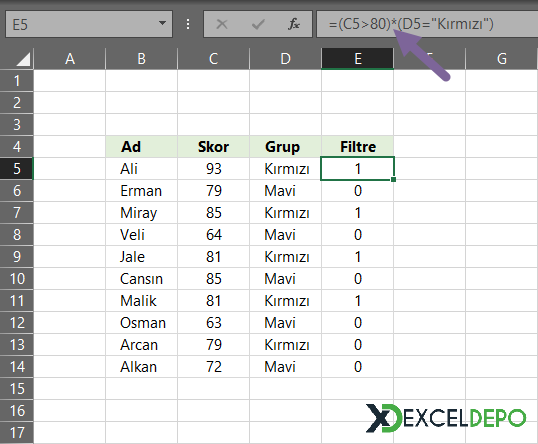Click the Select All corner triangle
The image size is (538, 444).
coord(22,59)
